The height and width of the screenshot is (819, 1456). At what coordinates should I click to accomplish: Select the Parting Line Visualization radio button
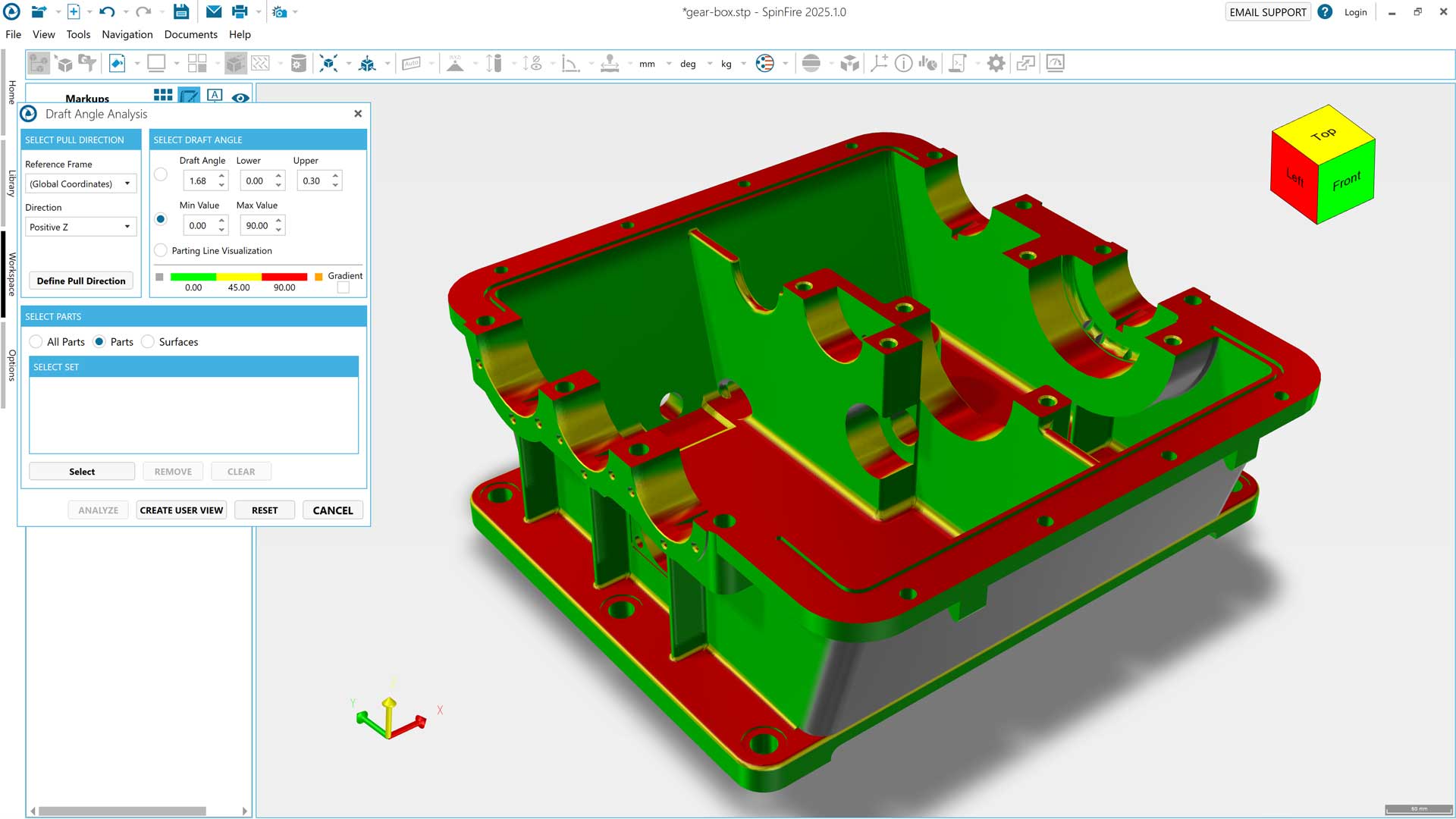[161, 250]
